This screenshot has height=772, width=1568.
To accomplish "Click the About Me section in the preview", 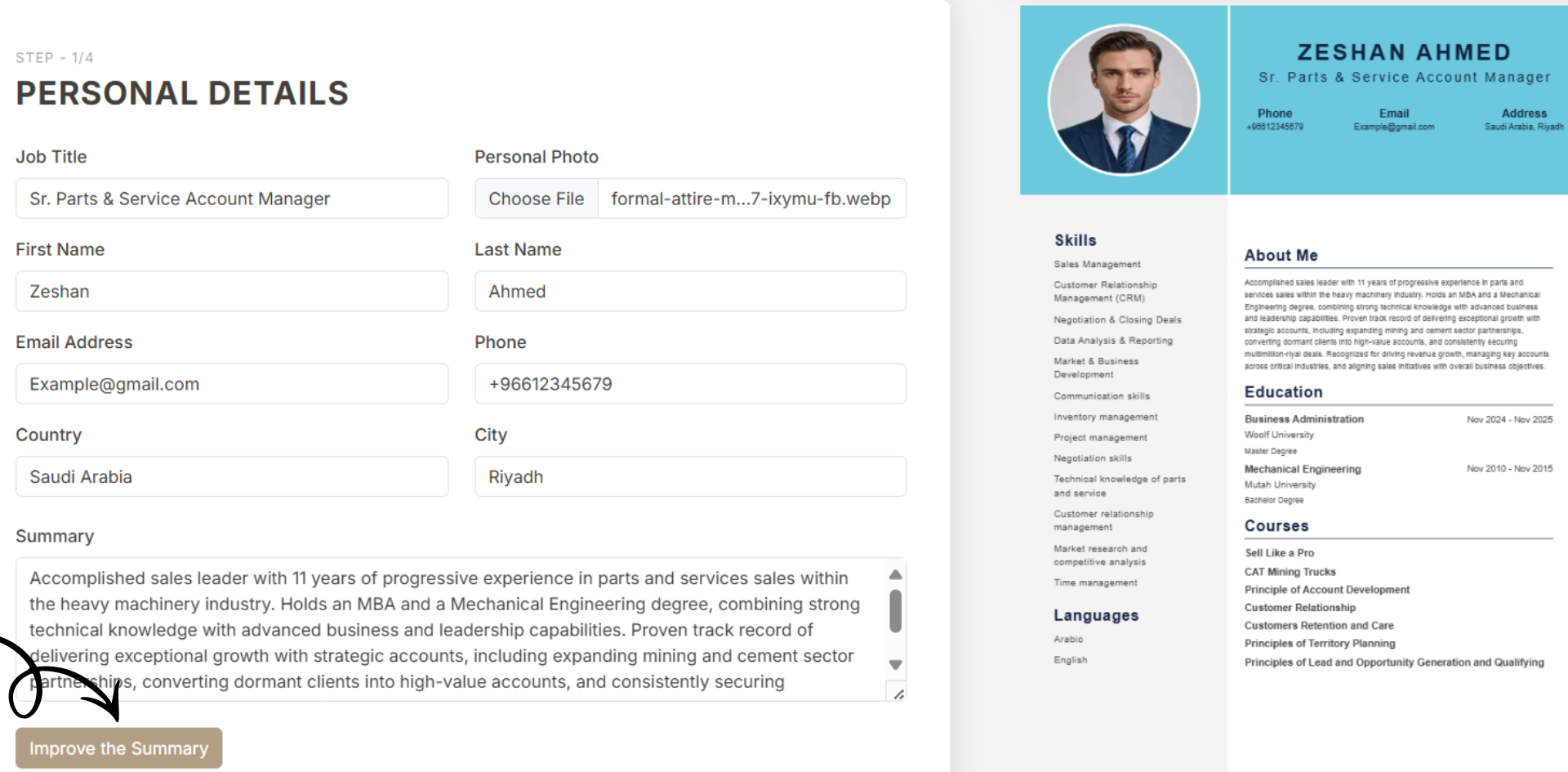I will 1281,255.
